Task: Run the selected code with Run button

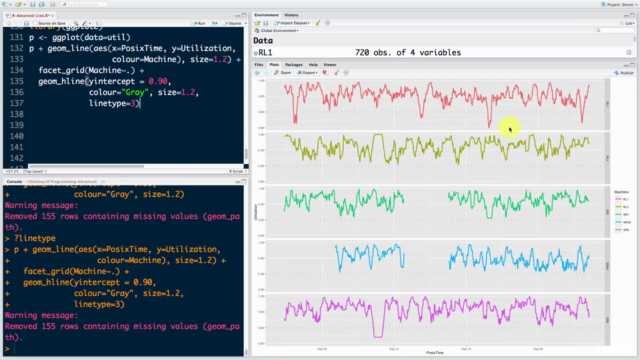Action: tap(199, 23)
